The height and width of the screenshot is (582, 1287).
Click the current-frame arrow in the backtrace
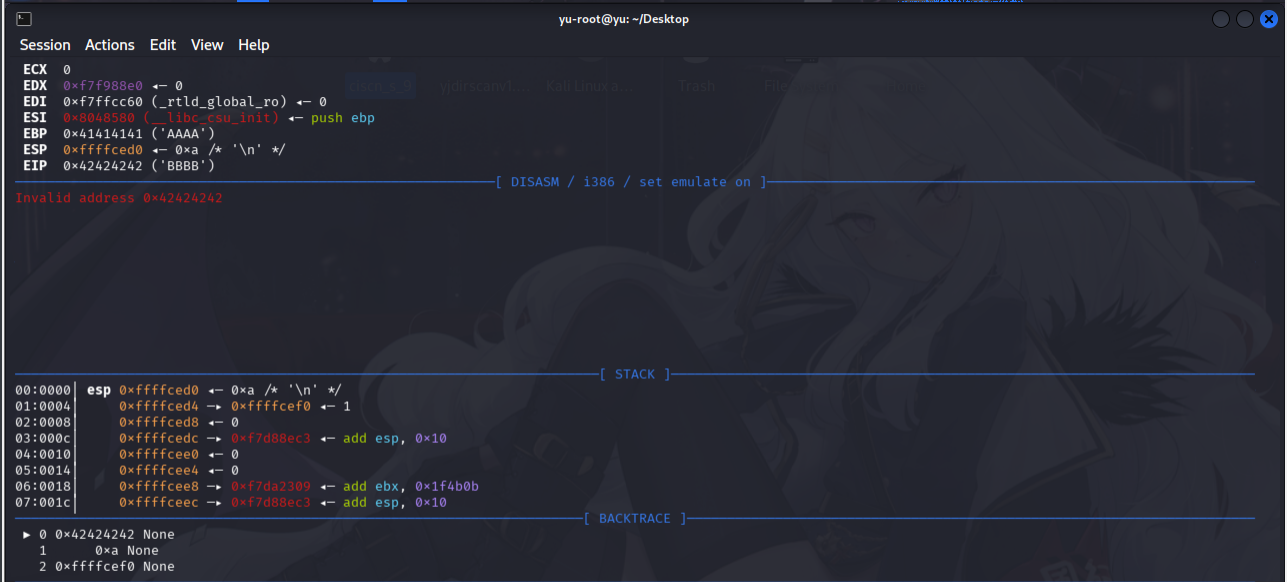coord(27,534)
